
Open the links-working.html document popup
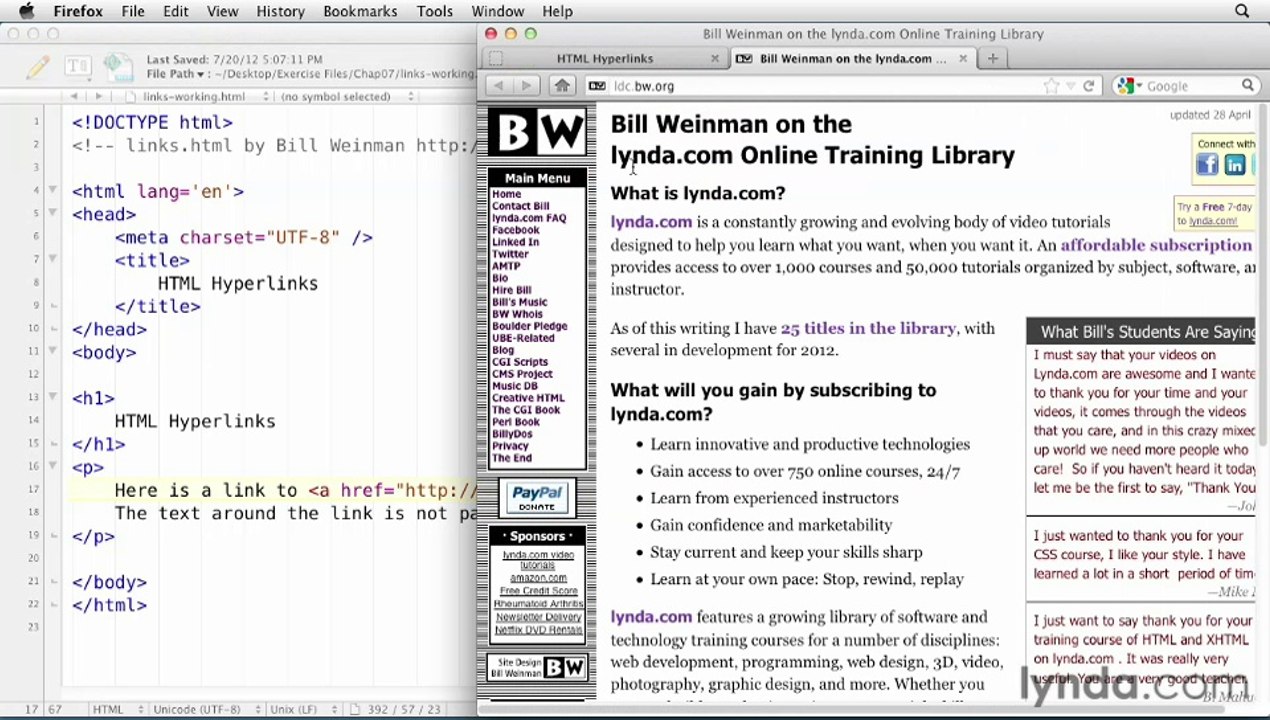[198, 97]
